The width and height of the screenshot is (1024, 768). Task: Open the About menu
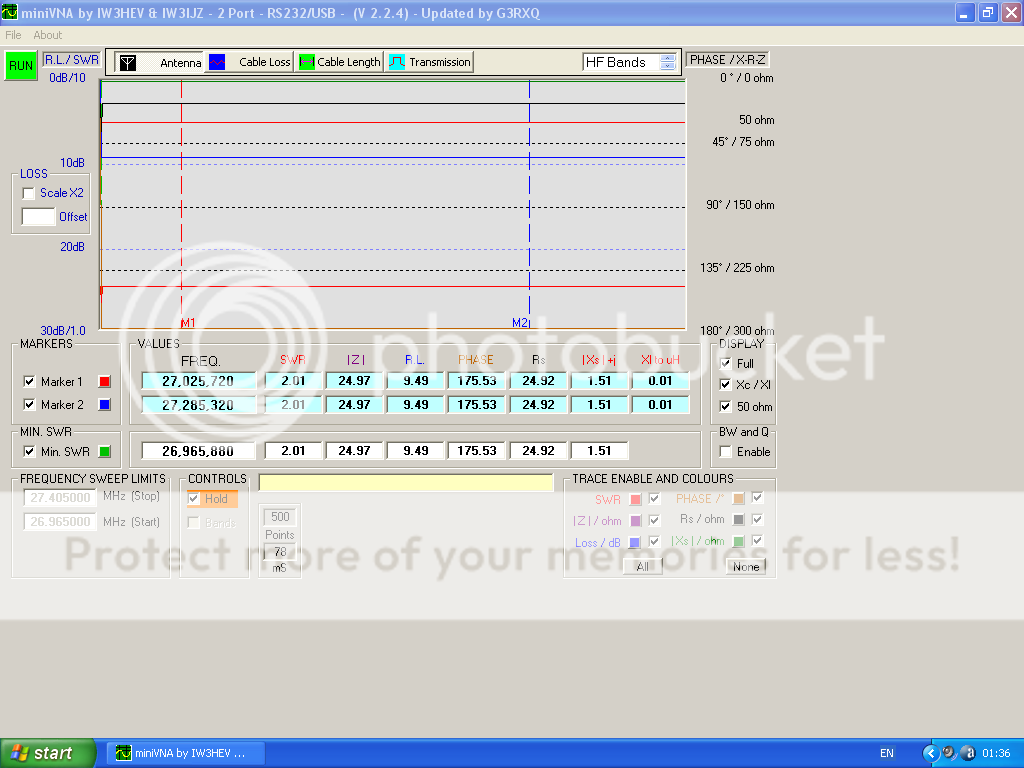48,35
